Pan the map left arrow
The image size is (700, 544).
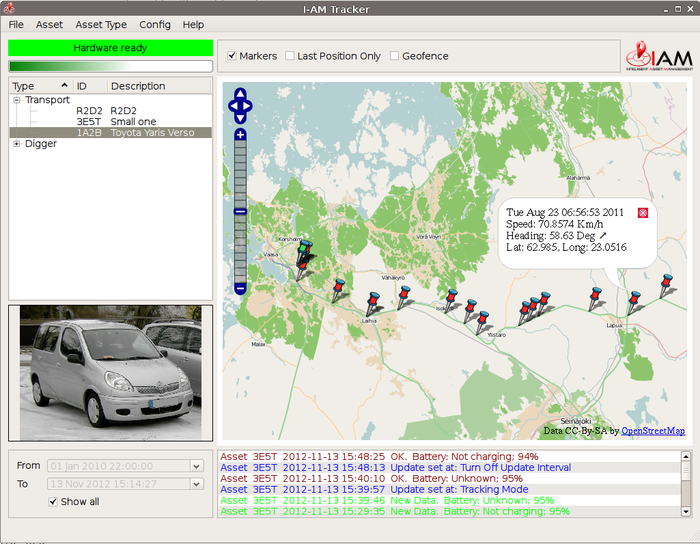pyautogui.click(x=233, y=106)
